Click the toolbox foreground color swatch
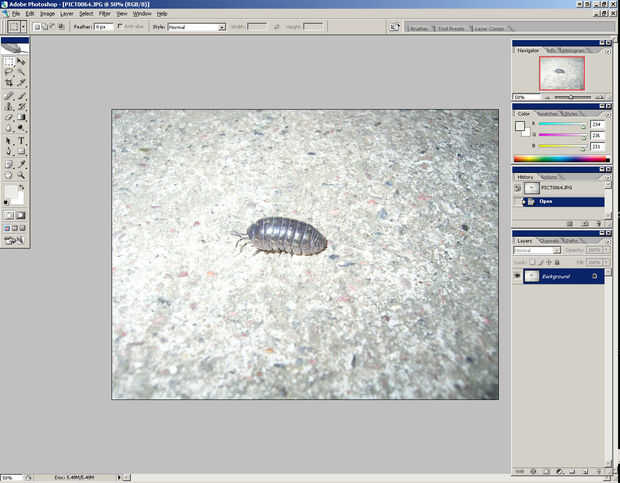 [x=11, y=192]
